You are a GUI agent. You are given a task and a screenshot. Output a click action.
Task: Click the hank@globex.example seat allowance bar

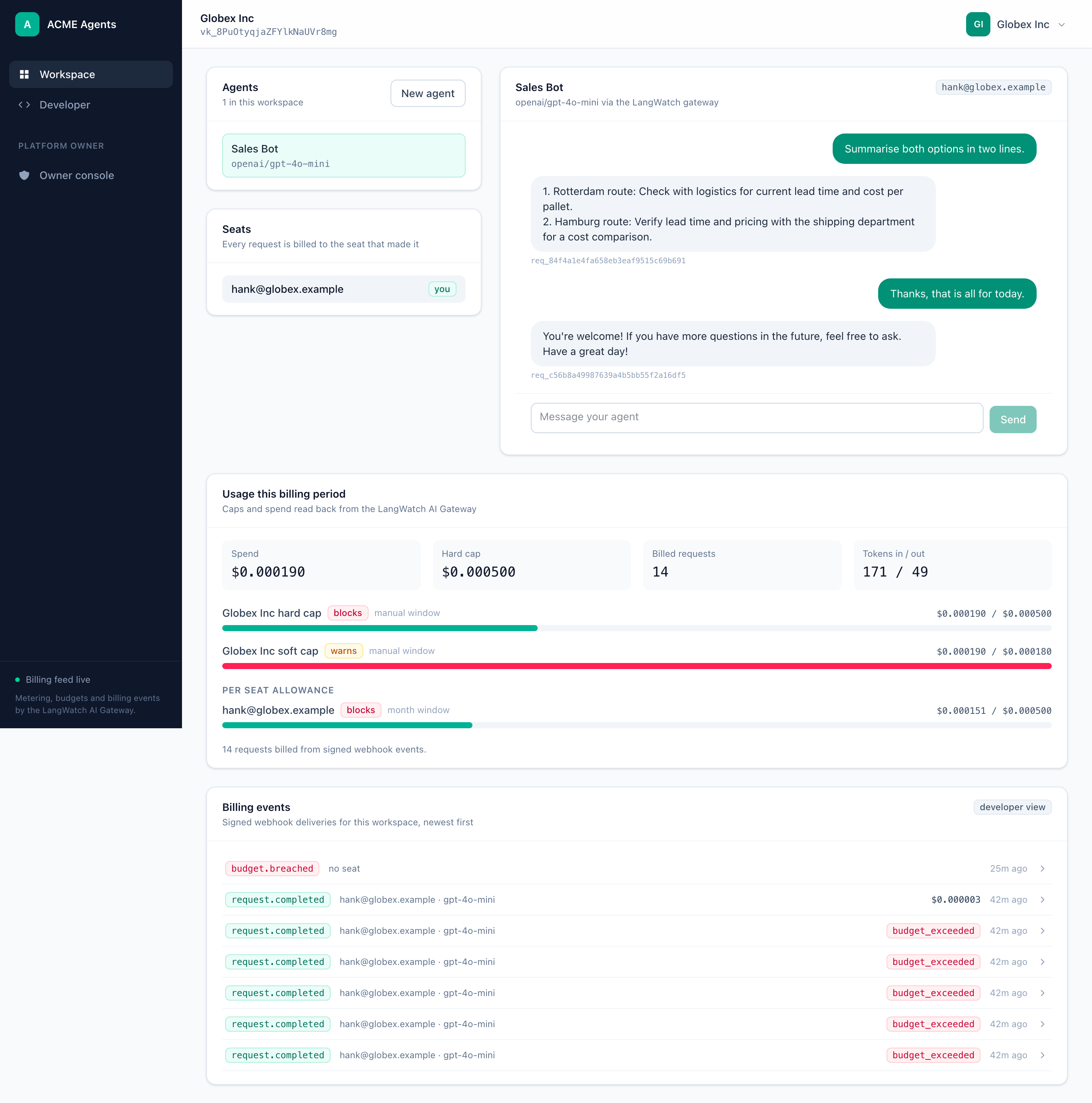pyautogui.click(x=637, y=725)
